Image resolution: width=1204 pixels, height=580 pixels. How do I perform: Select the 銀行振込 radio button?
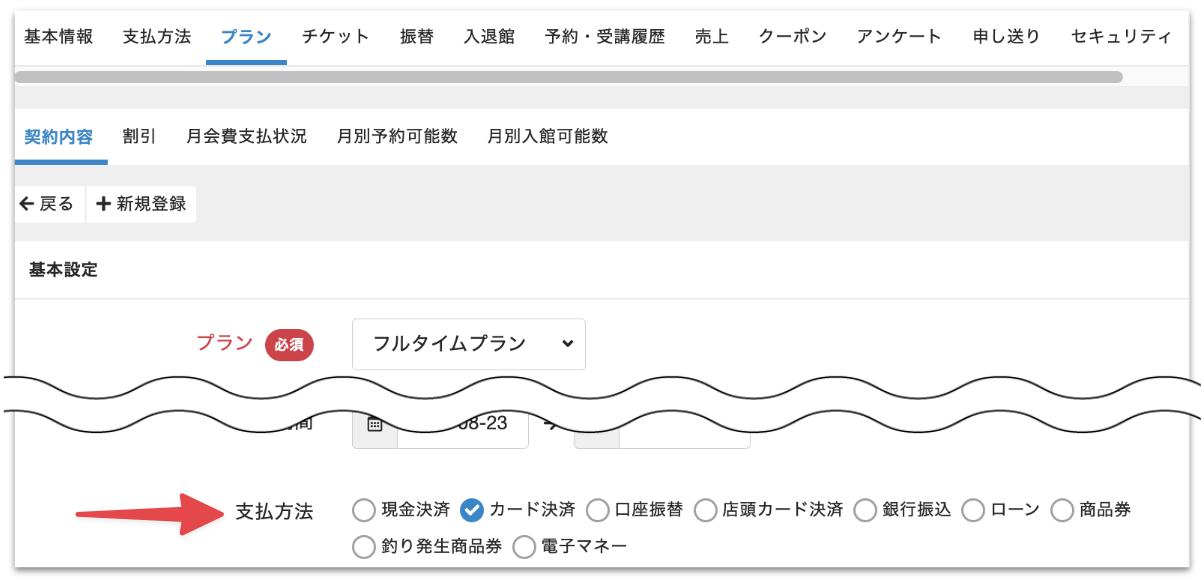pos(864,510)
